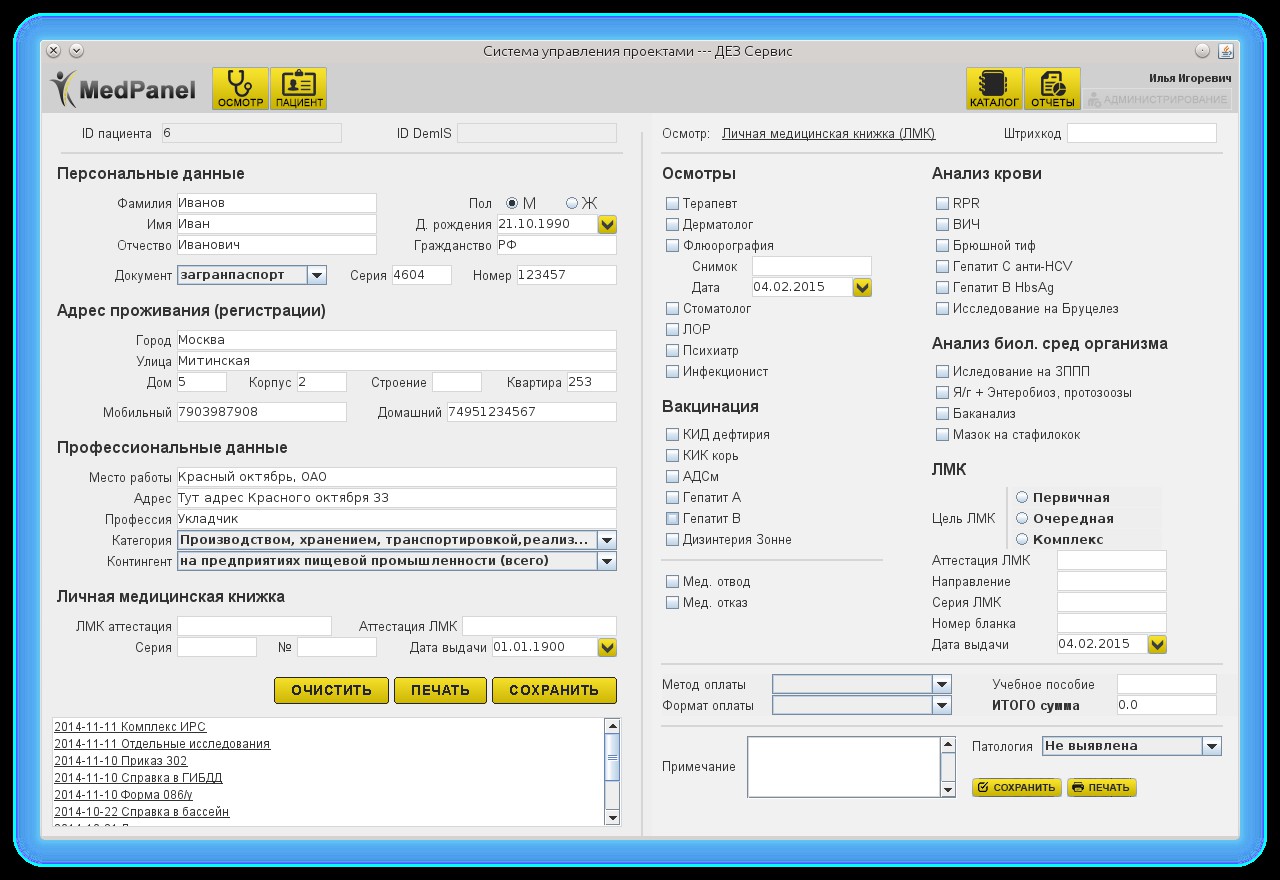
Task: Click the Штрихкод input field
Action: coord(1142,134)
